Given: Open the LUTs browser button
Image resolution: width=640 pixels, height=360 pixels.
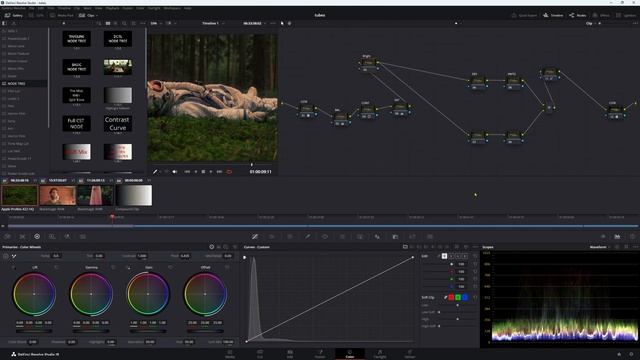Looking at the screenshot, I should tap(36, 15).
